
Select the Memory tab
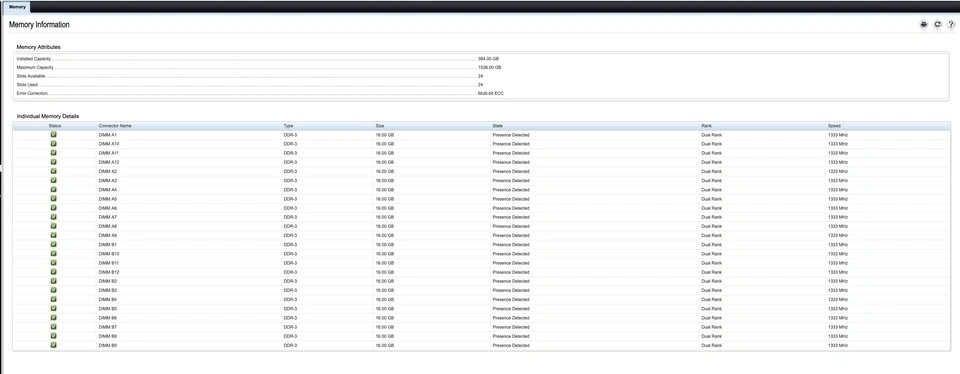click(17, 7)
